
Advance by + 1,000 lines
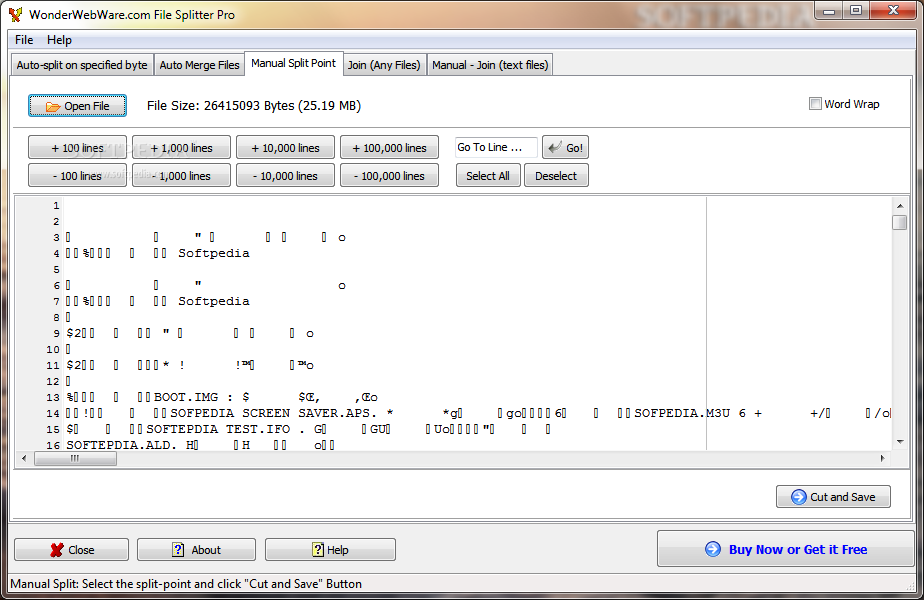pyautogui.click(x=182, y=147)
